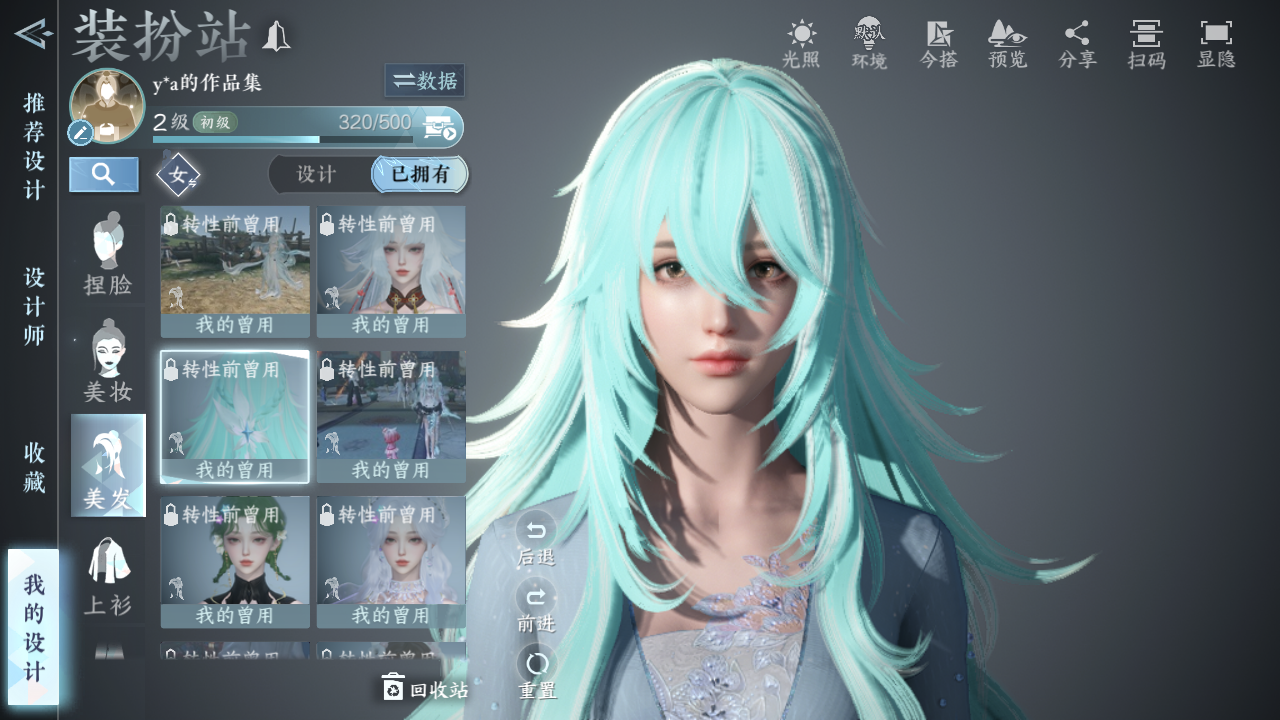The image size is (1280, 720).
Task: Open the 设计师 sidebar tab
Action: [34, 307]
